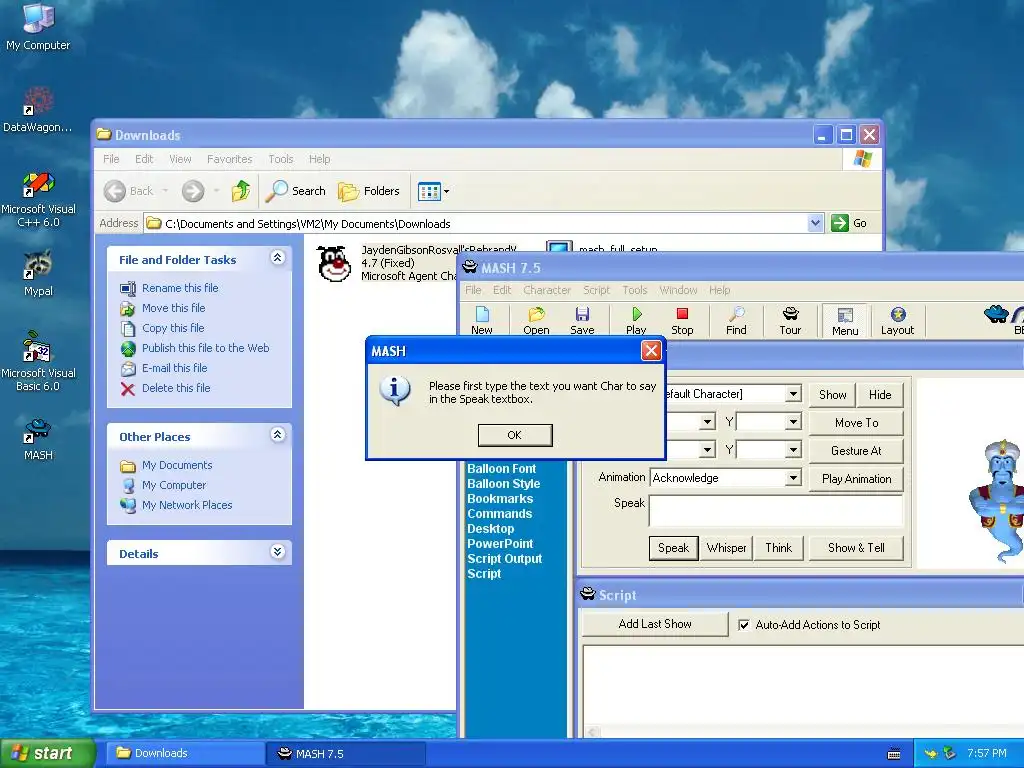
Task: Expand the Address bar dropdown arrow
Action: pos(815,223)
